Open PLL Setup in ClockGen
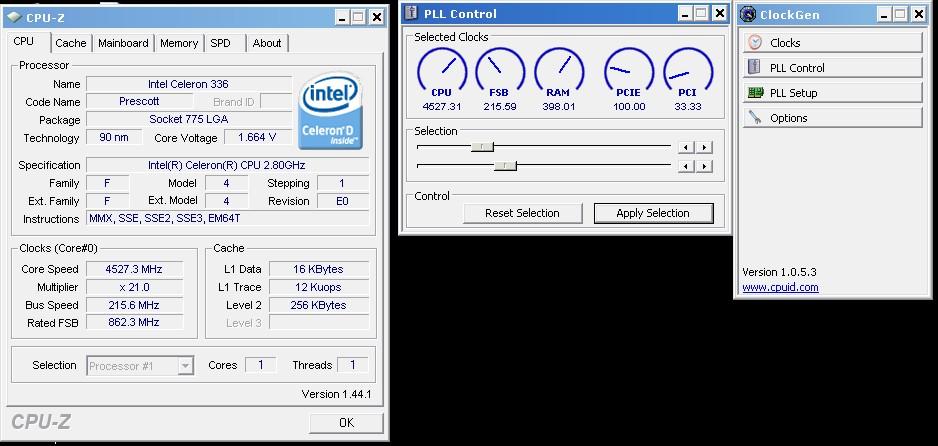The height and width of the screenshot is (446, 938). [832, 93]
